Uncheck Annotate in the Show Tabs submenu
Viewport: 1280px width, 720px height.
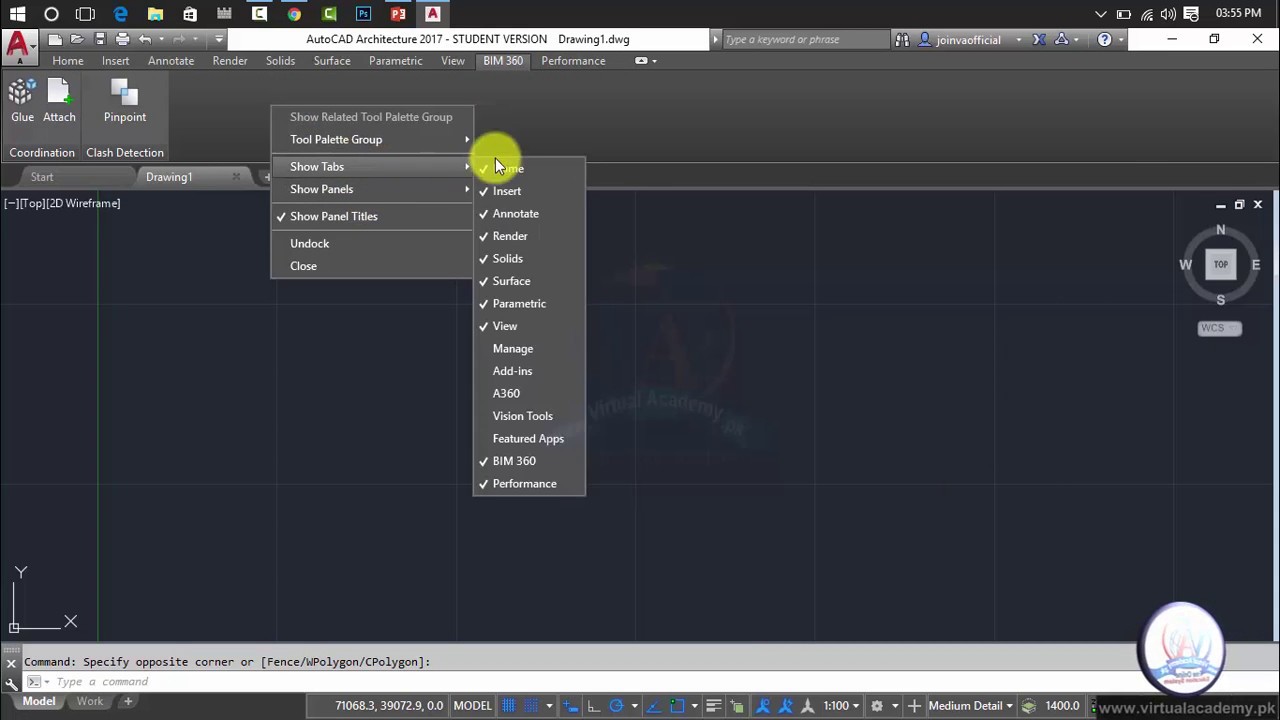pos(529,214)
